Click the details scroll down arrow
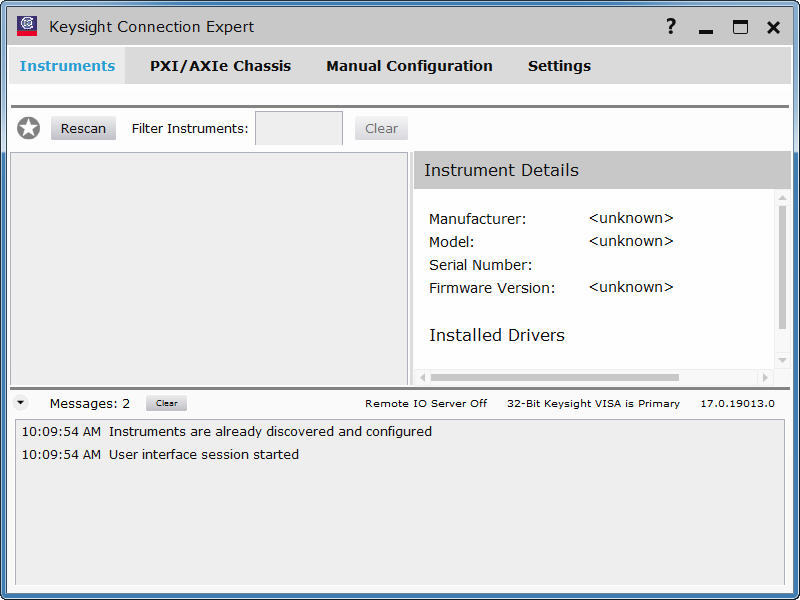 pyautogui.click(x=783, y=360)
